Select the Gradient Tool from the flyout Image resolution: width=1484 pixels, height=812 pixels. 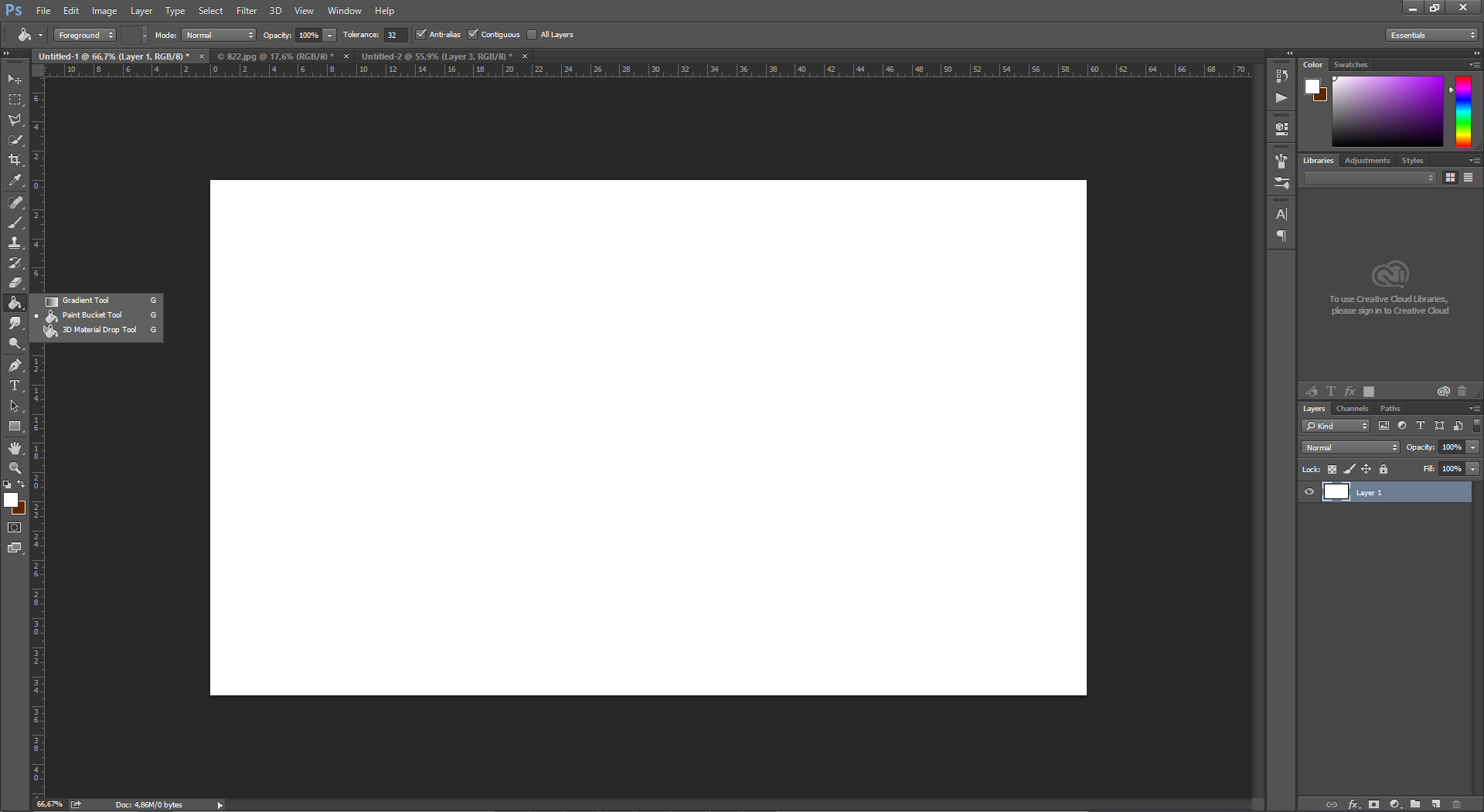coord(85,300)
